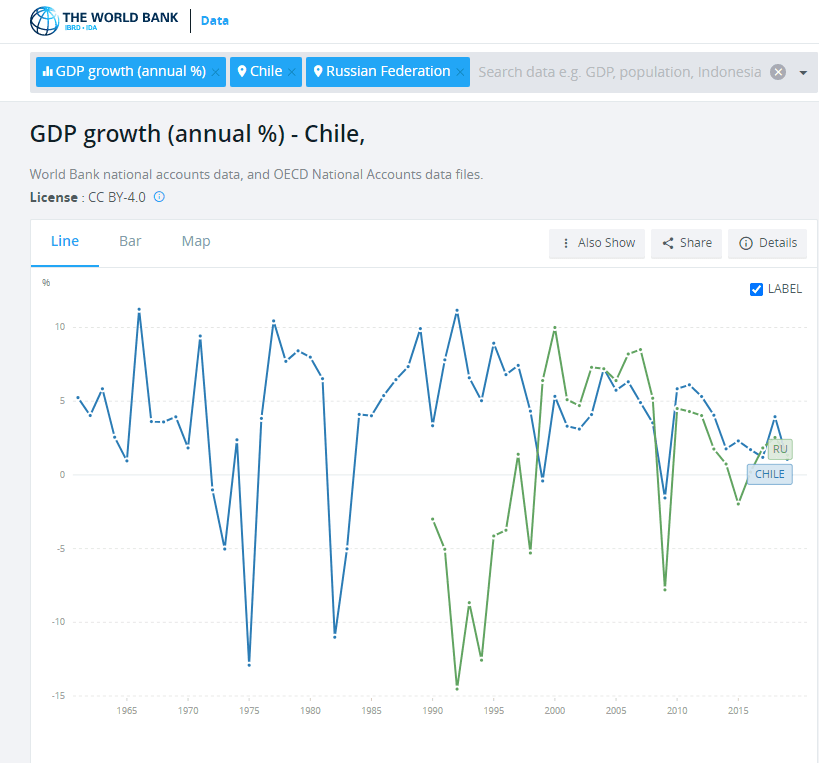
Task: Open the Also Show dropdown
Action: click(x=598, y=243)
